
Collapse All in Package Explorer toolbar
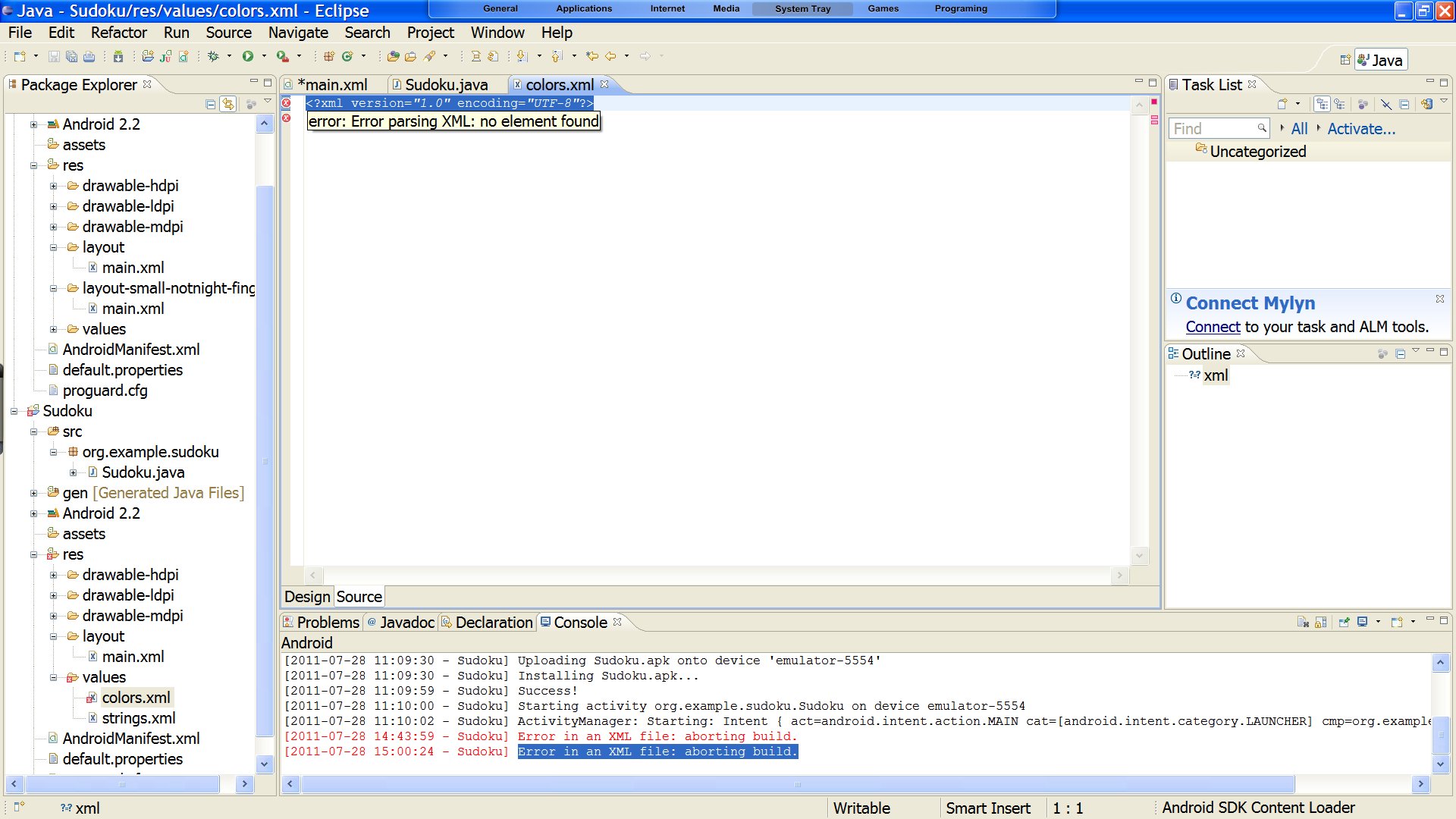point(211,105)
